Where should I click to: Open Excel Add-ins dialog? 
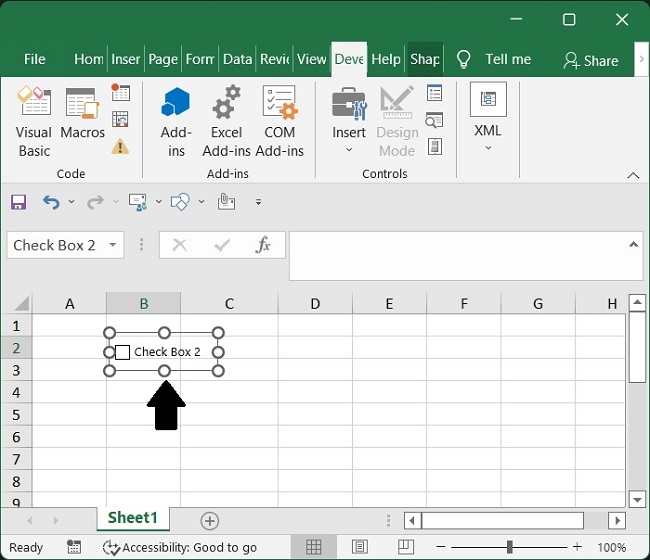(x=226, y=122)
